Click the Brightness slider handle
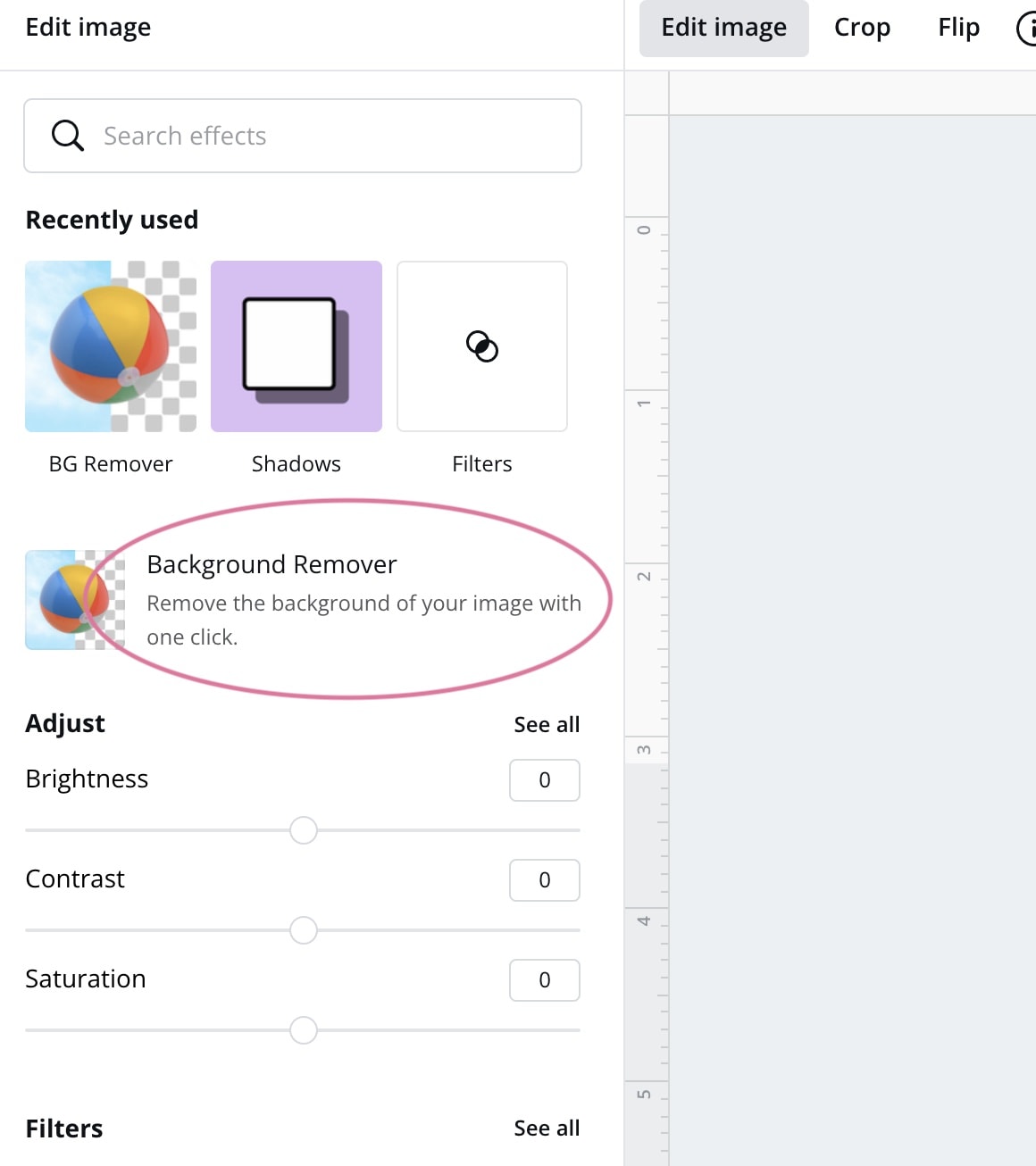 coord(304,830)
